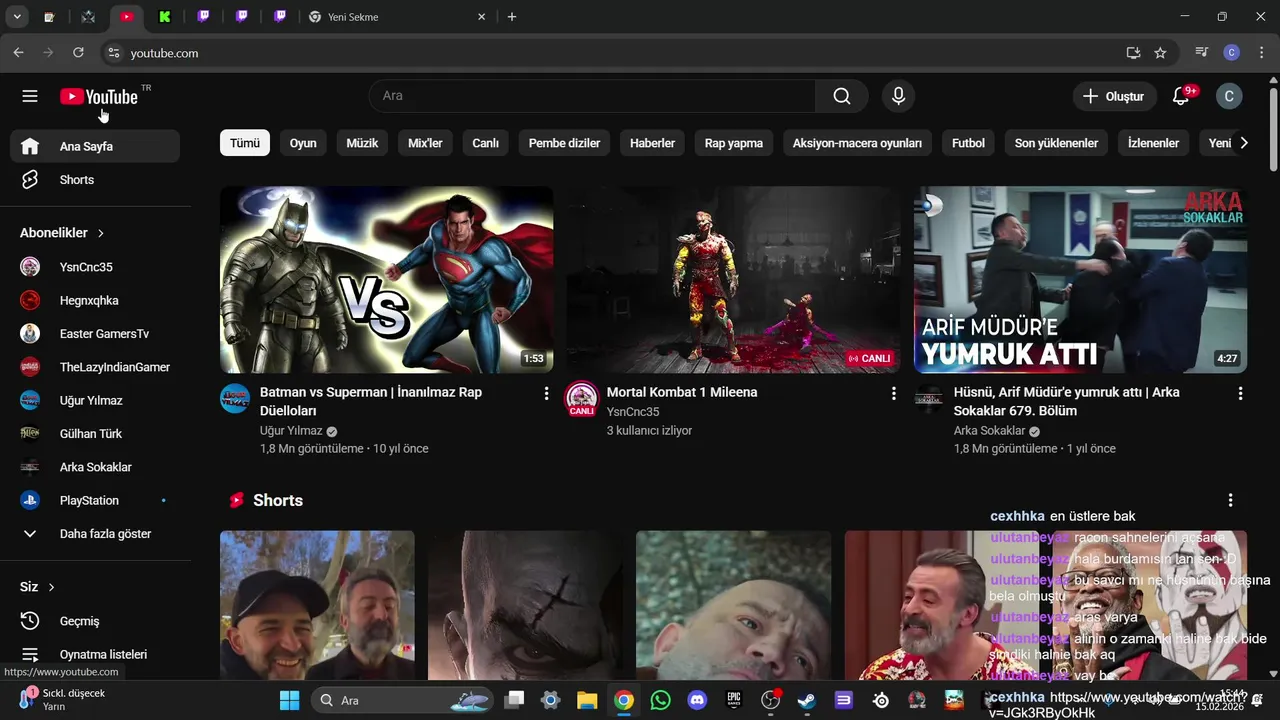Click the install app icon in address bar
This screenshot has width=1280, height=720.
pyautogui.click(x=1133, y=53)
